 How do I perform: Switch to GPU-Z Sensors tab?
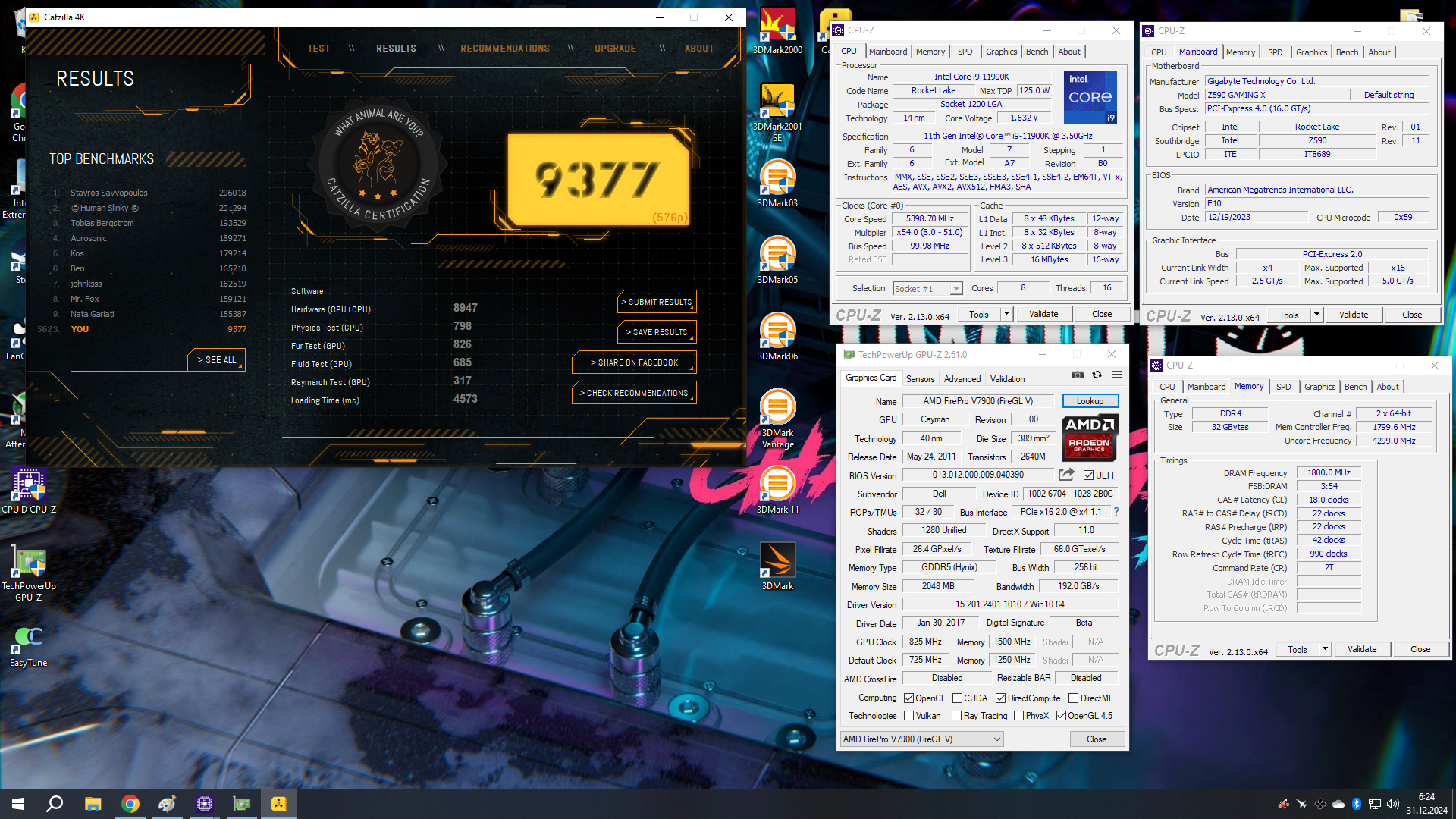click(x=920, y=379)
